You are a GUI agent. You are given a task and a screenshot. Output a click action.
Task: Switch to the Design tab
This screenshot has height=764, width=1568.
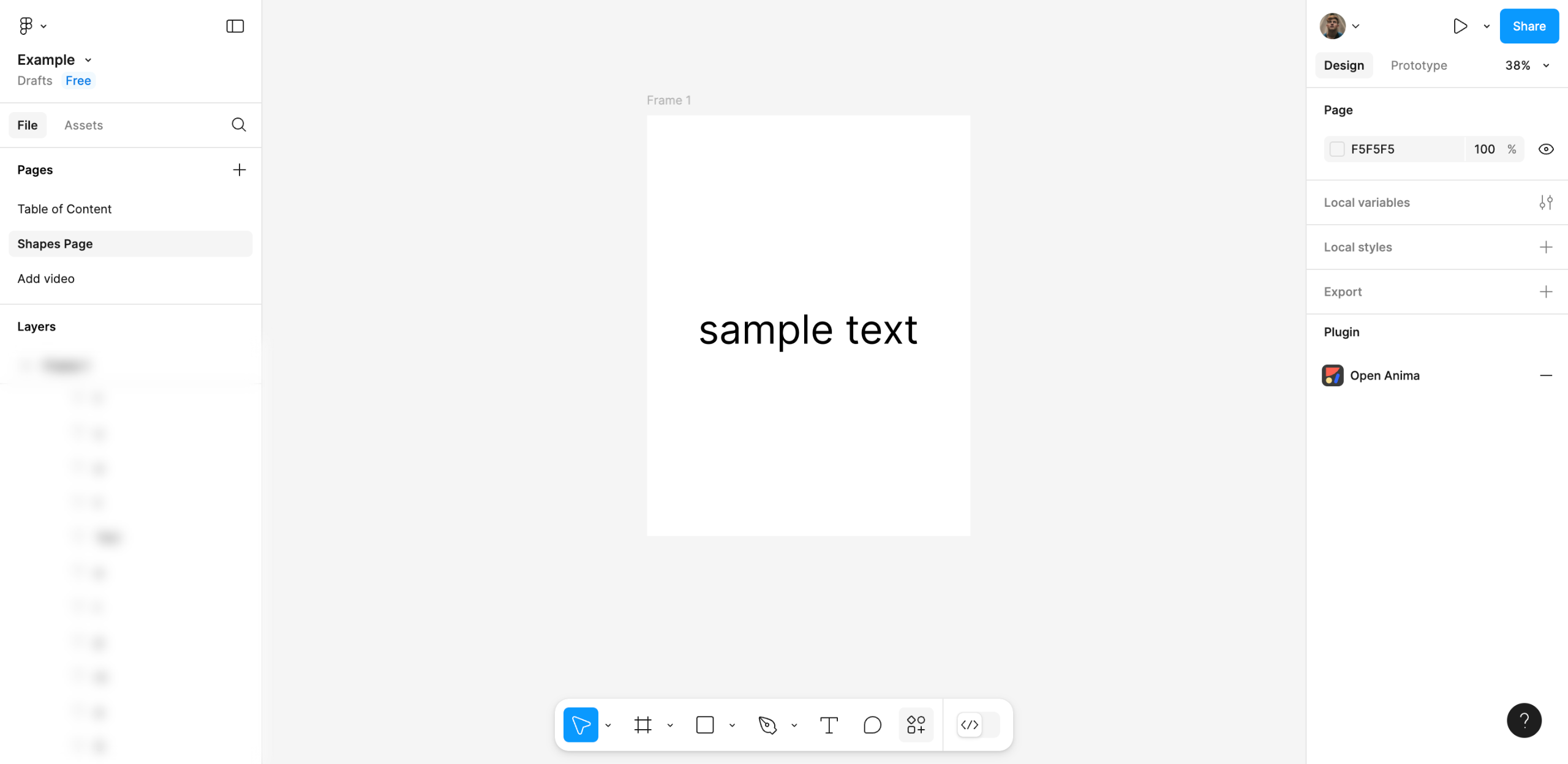[1344, 66]
